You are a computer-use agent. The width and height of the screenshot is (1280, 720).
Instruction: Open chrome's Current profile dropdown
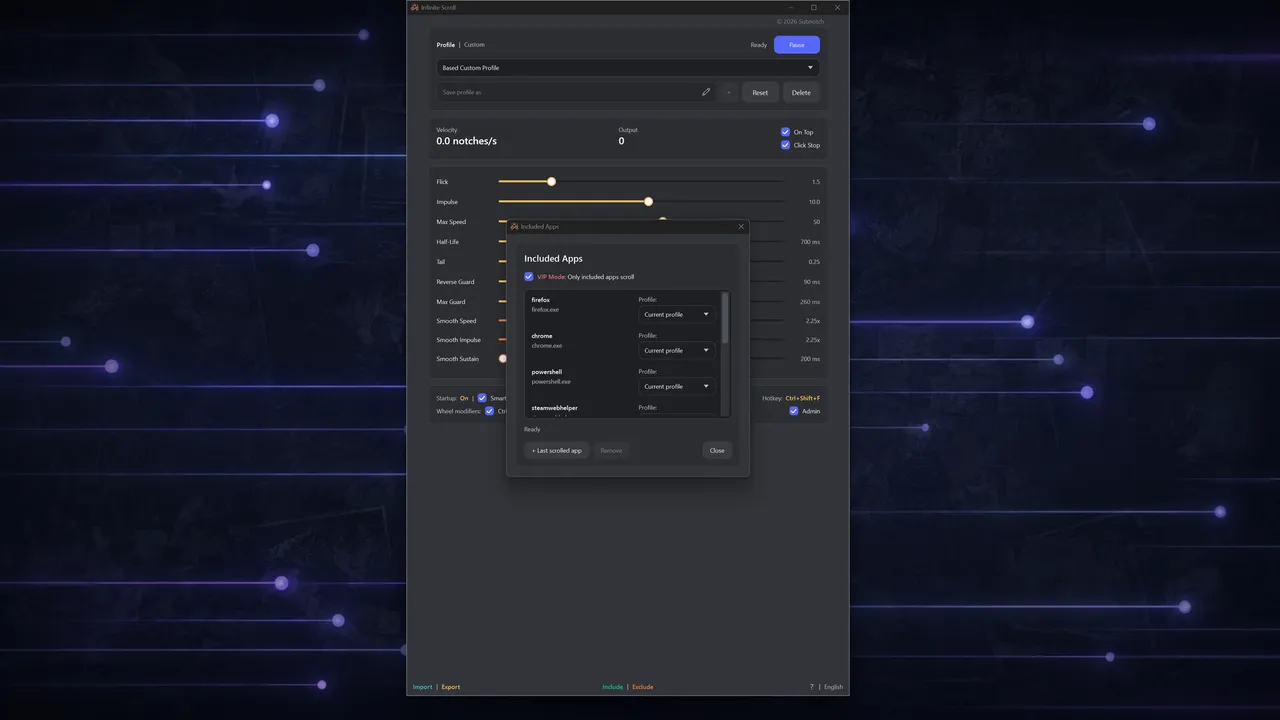[x=677, y=350]
